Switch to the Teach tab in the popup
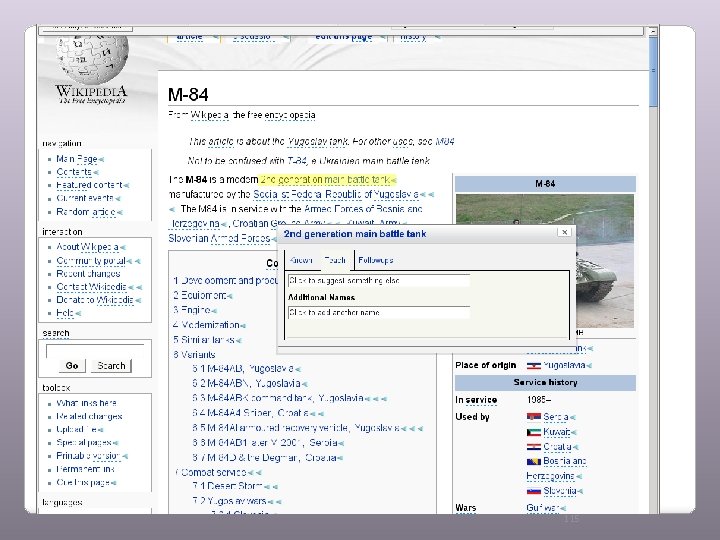The height and width of the screenshot is (540, 720). click(x=335, y=260)
